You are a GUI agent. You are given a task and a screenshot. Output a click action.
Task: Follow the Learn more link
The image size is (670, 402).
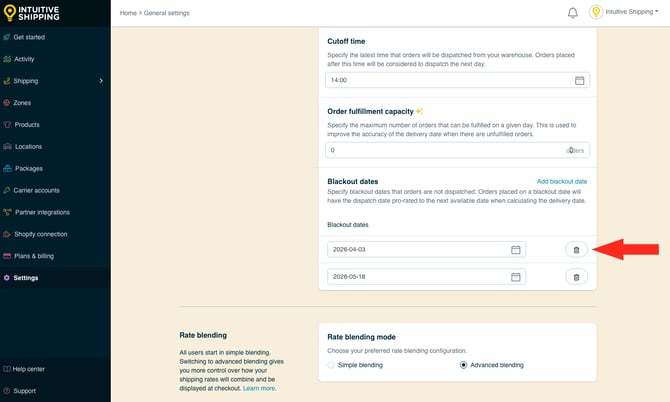point(259,388)
